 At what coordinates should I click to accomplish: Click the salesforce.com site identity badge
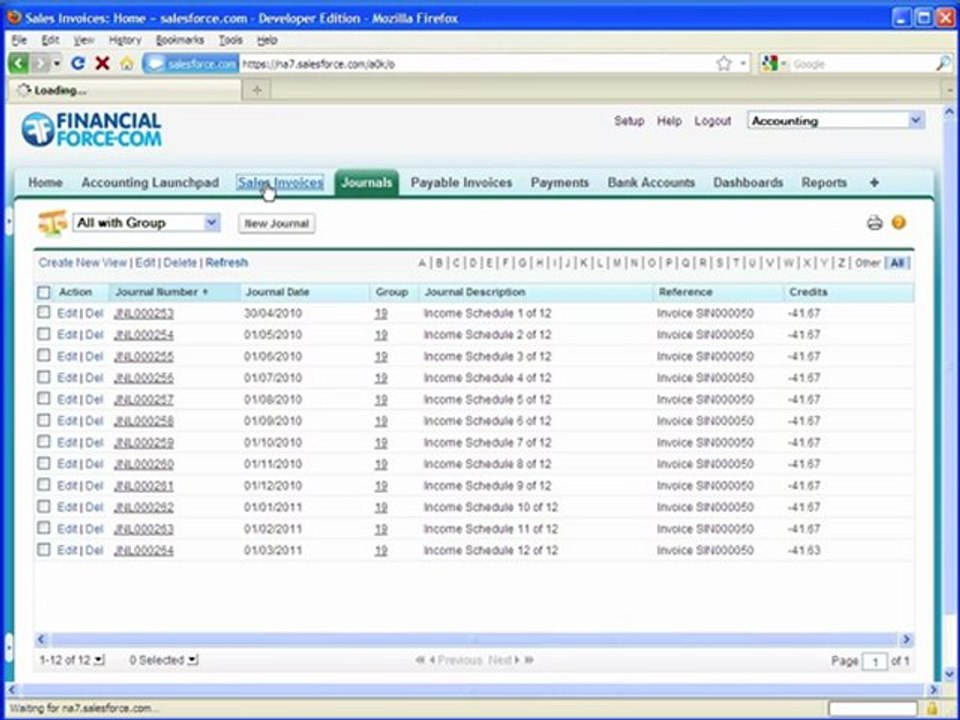point(191,64)
